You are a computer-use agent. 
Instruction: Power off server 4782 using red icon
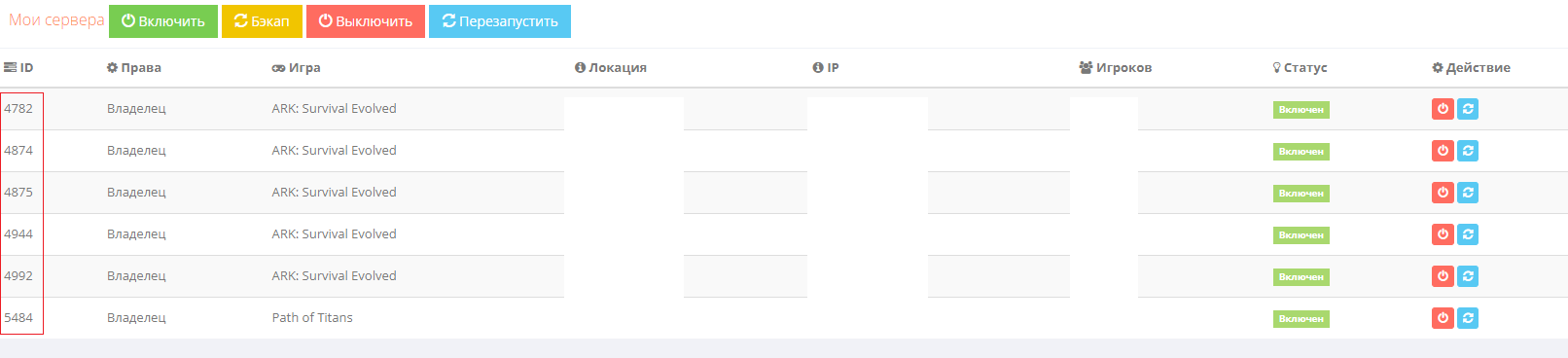tap(1443, 109)
